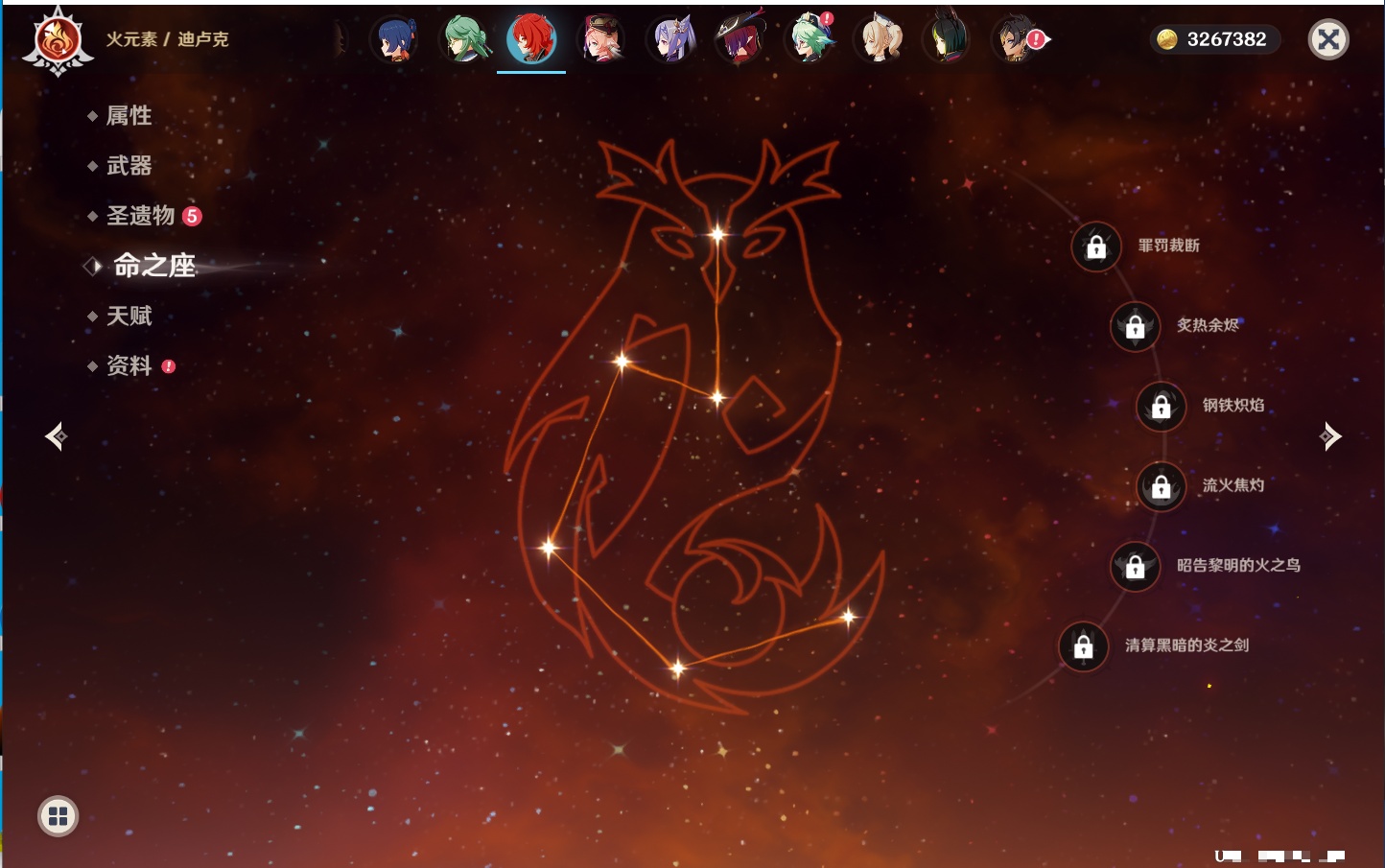The image size is (1385, 868).
Task: Click the Pyro element emblem icon
Action: click(58, 40)
